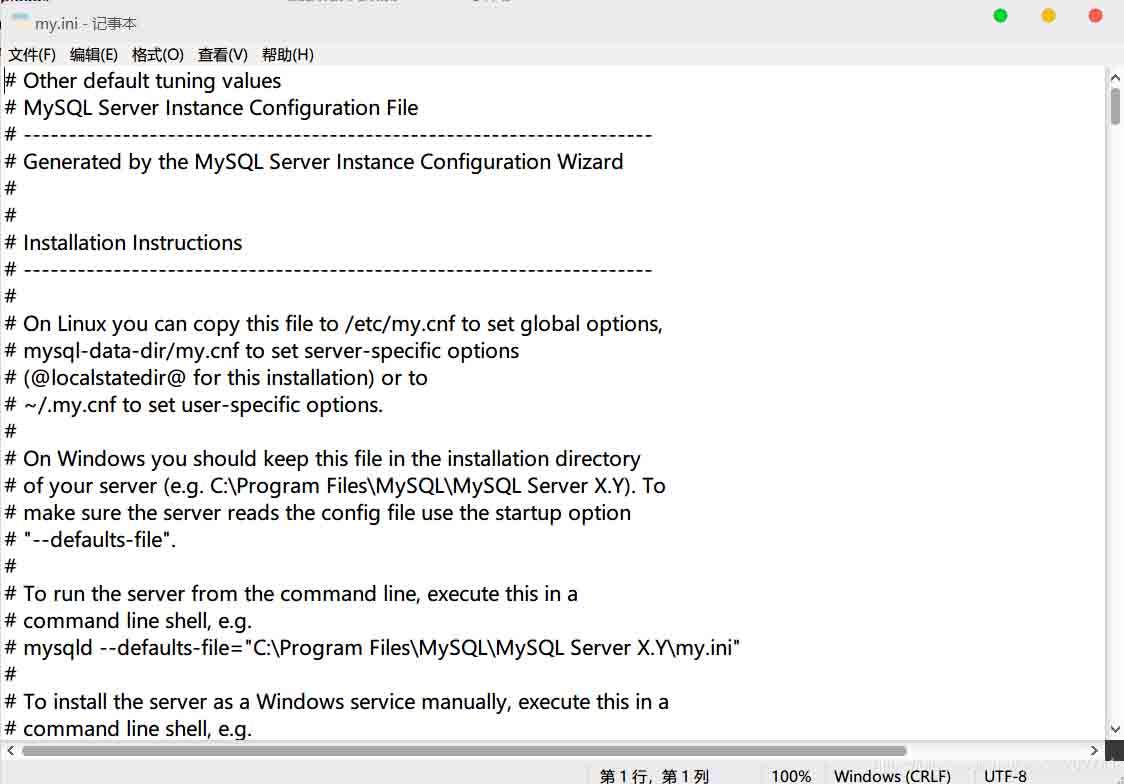Screen dimensions: 1124x784
Task: Click the vertical scrollbar up arrow
Action: tap(1115, 77)
